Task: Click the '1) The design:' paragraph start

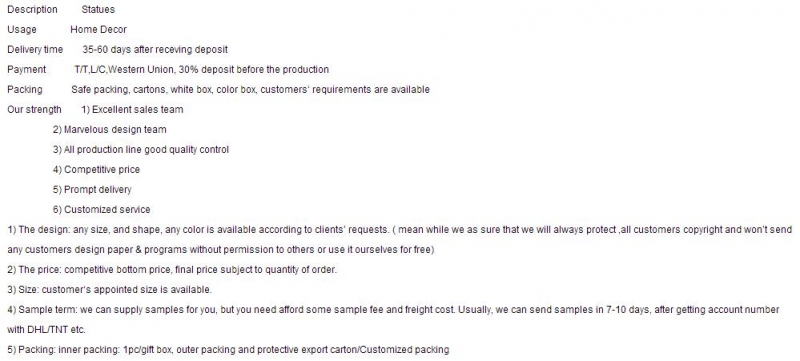Action: 39,229
